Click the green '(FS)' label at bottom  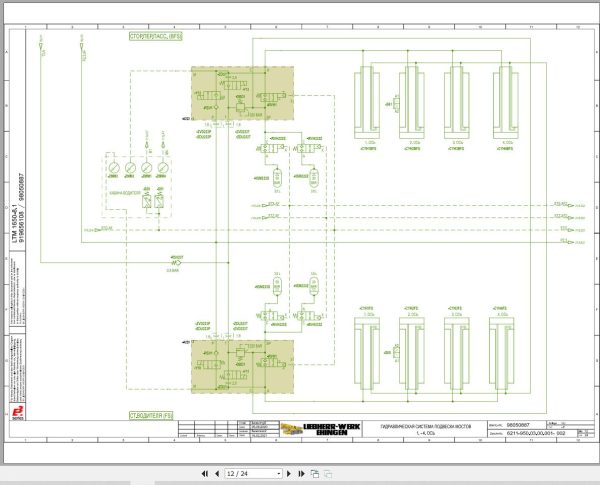click(x=151, y=415)
